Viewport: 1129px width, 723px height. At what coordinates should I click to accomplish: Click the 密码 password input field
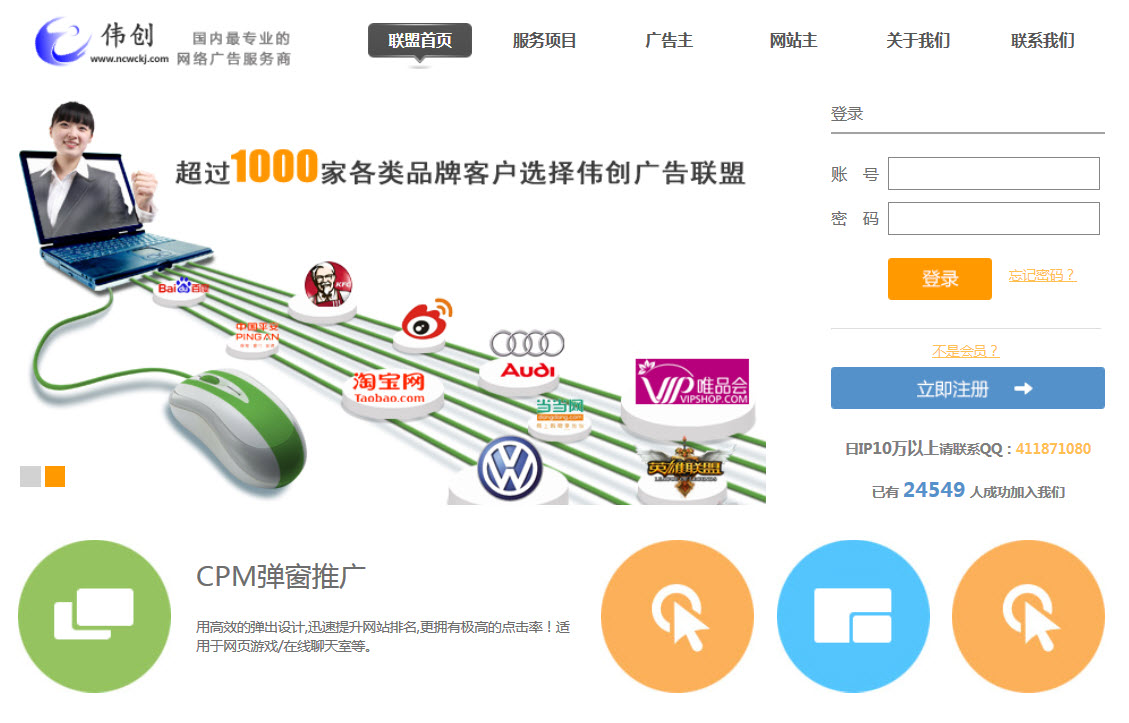993,218
